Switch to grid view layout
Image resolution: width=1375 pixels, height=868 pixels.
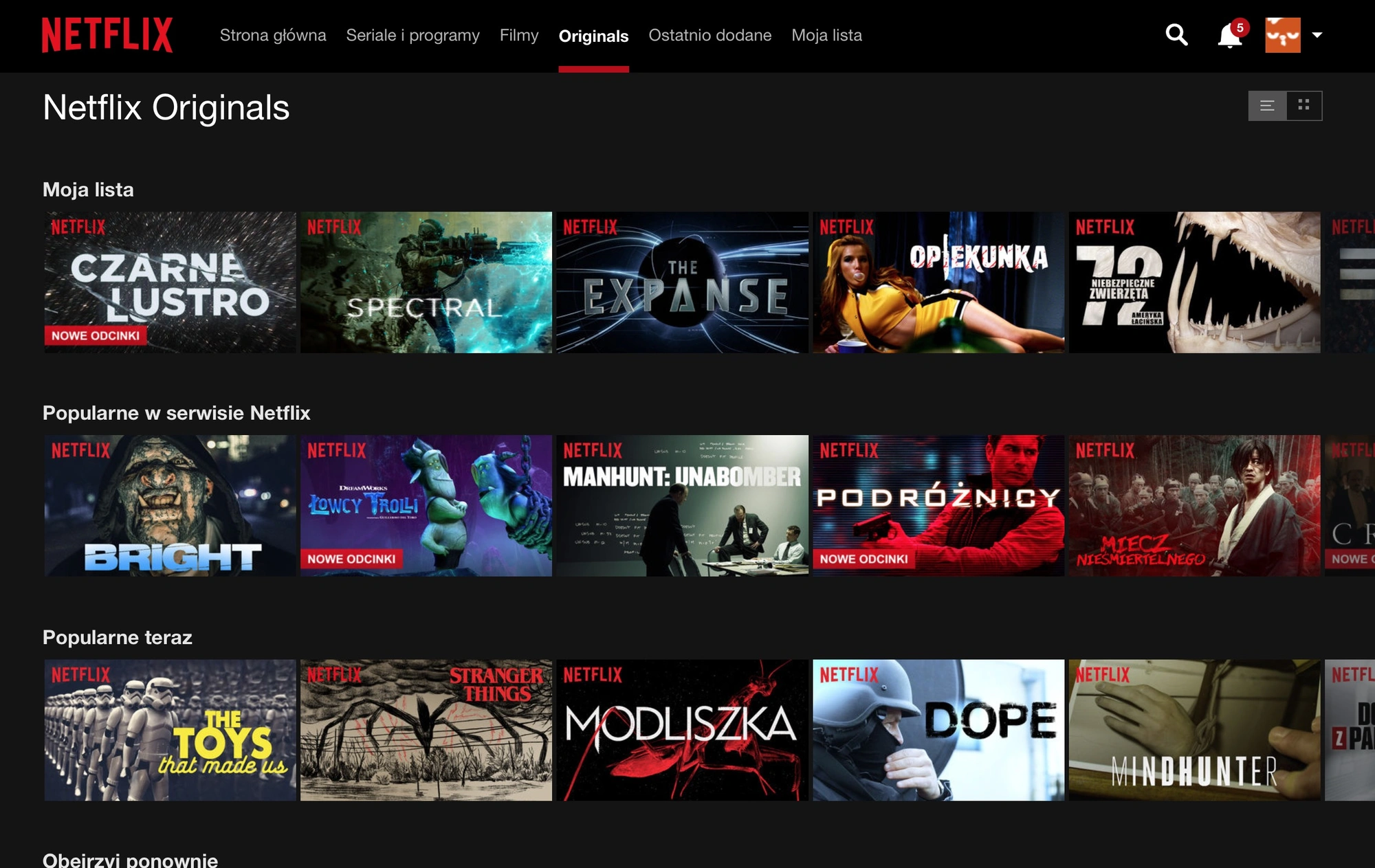coord(1304,106)
